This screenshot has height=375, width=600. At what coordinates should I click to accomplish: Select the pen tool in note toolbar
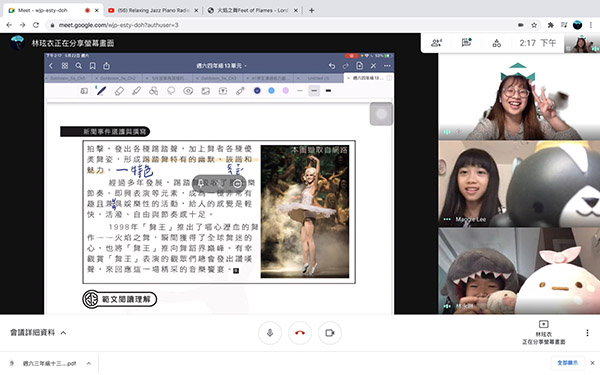pyautogui.click(x=101, y=91)
